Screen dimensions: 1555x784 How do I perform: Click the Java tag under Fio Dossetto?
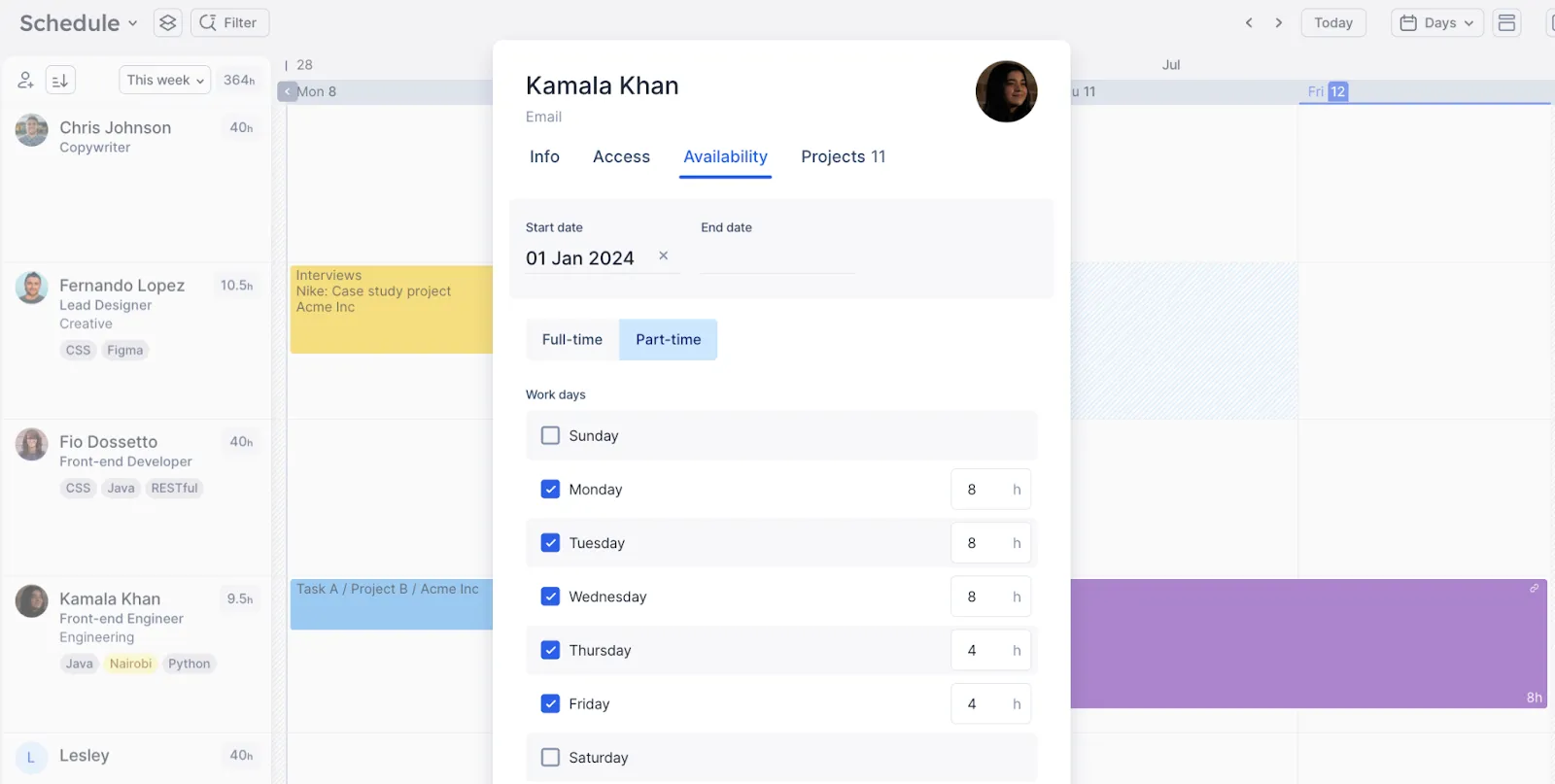tap(121, 488)
